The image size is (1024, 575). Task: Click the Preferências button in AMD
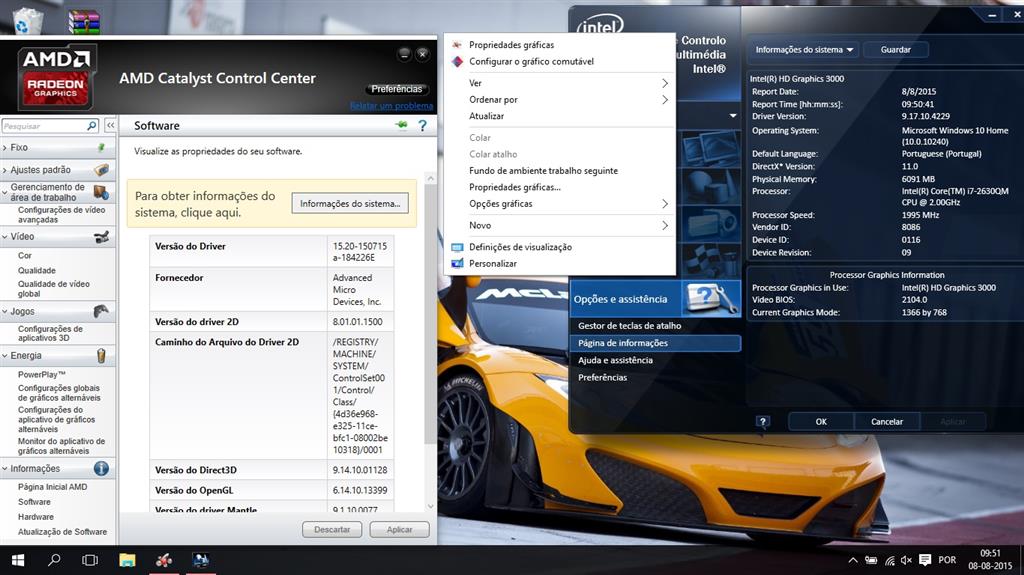click(396, 89)
